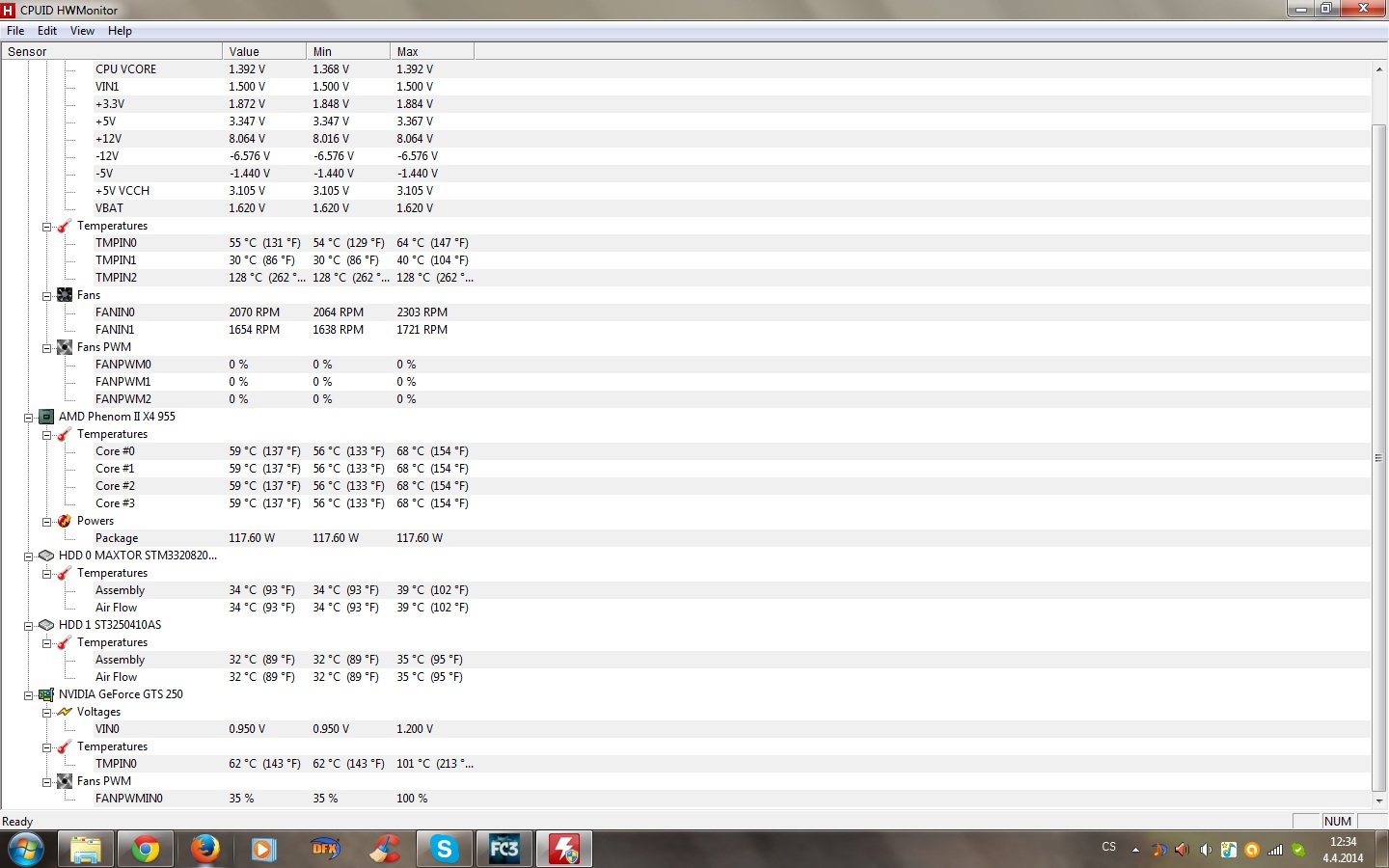Click the fan icon beside Fans PWM above FANPWM0
This screenshot has height=868, width=1389.
click(65, 347)
